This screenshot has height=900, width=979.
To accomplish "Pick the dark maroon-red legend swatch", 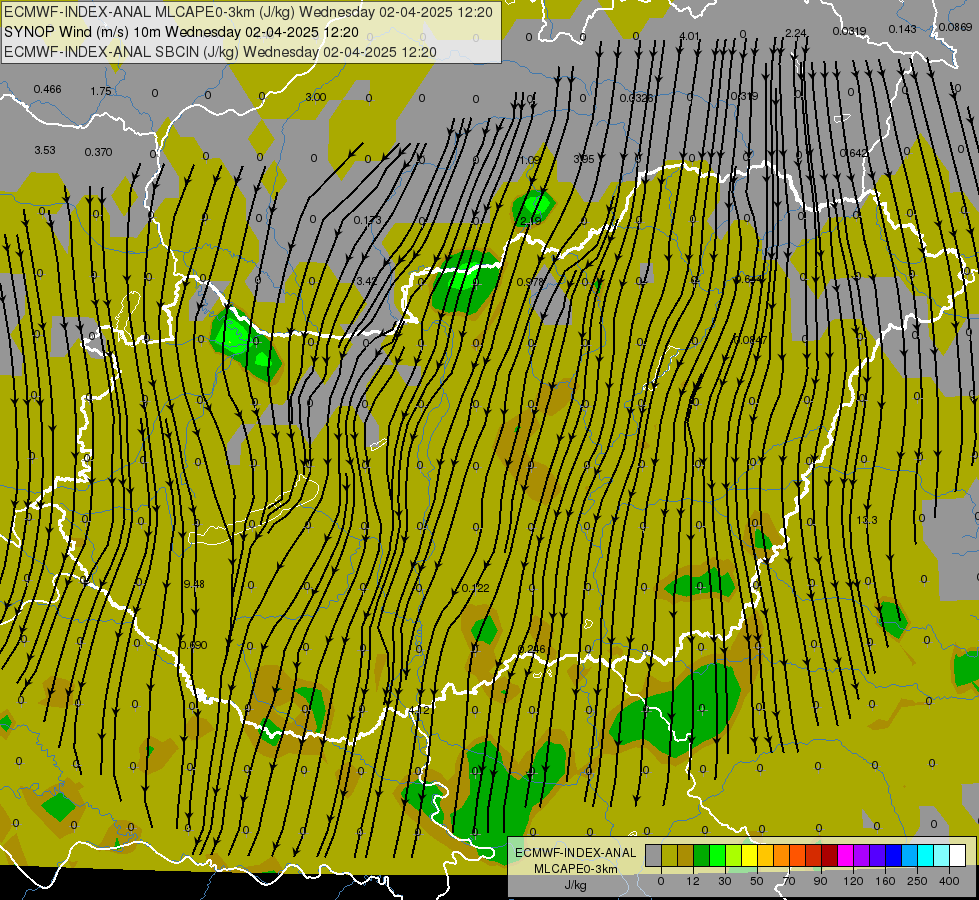I will (830, 855).
